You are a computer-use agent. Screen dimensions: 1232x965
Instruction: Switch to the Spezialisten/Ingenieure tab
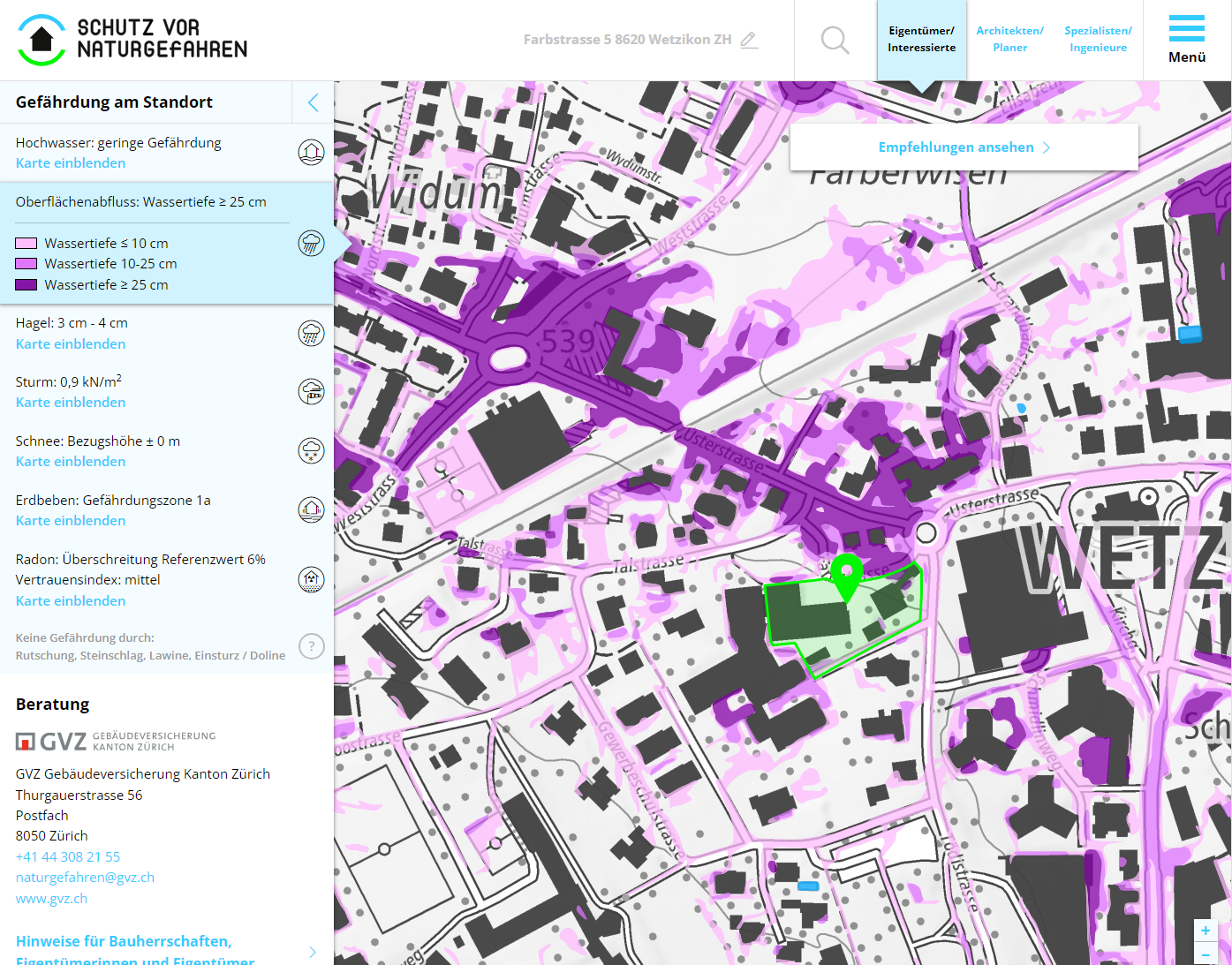click(x=1098, y=40)
